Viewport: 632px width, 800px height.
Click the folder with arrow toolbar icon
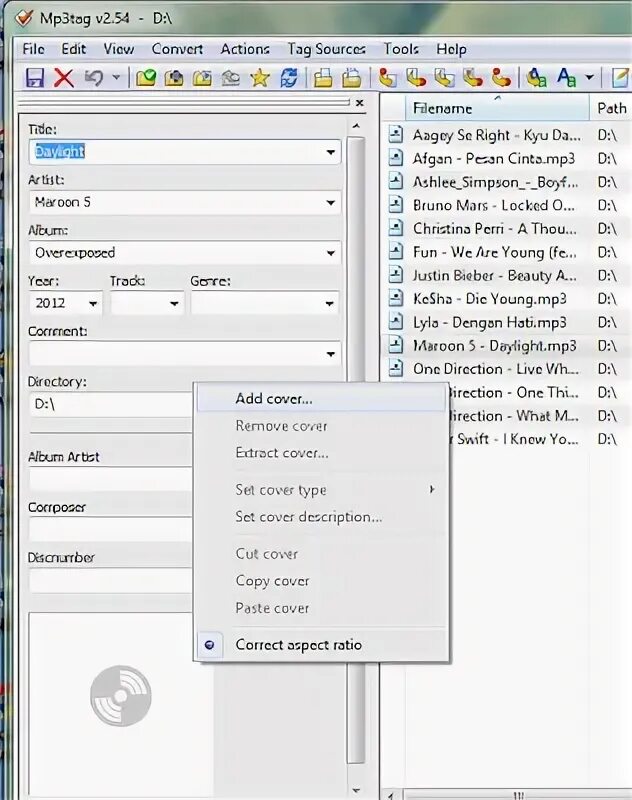(x=203, y=78)
